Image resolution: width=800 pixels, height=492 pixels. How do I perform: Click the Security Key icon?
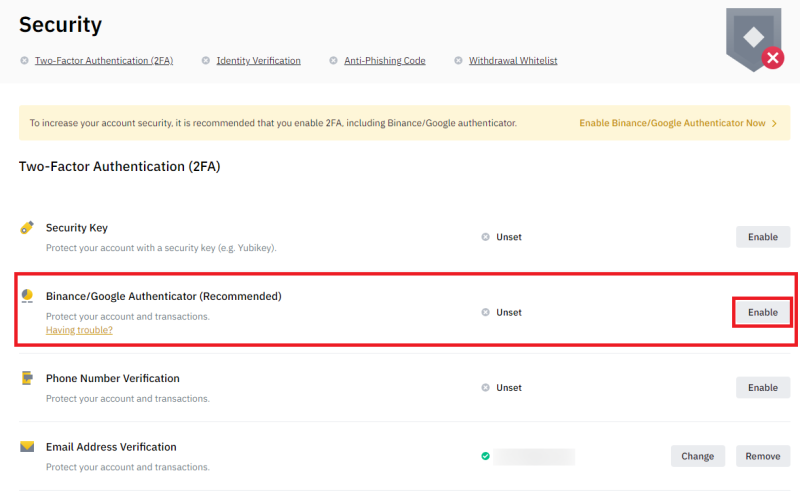[x=27, y=228]
